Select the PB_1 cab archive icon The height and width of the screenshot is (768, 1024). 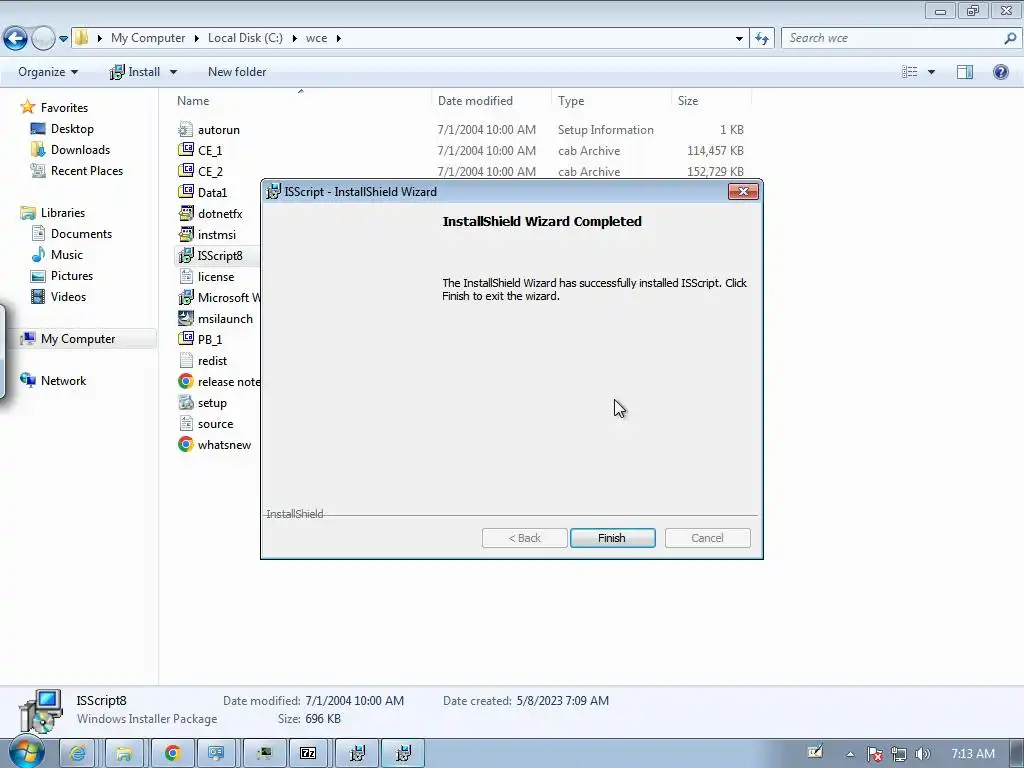(x=186, y=339)
